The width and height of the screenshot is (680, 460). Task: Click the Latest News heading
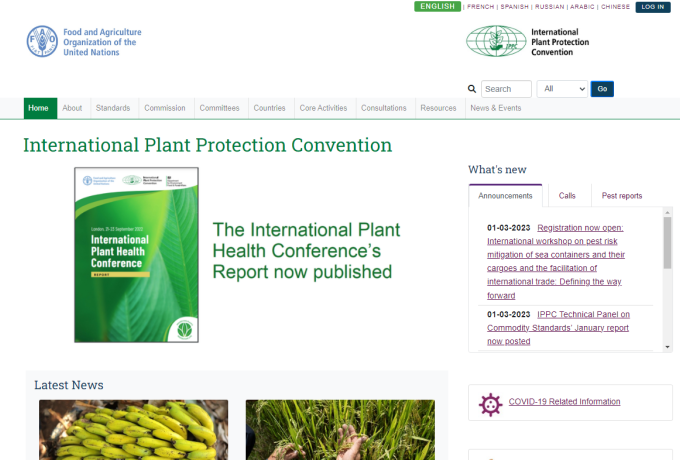click(69, 385)
